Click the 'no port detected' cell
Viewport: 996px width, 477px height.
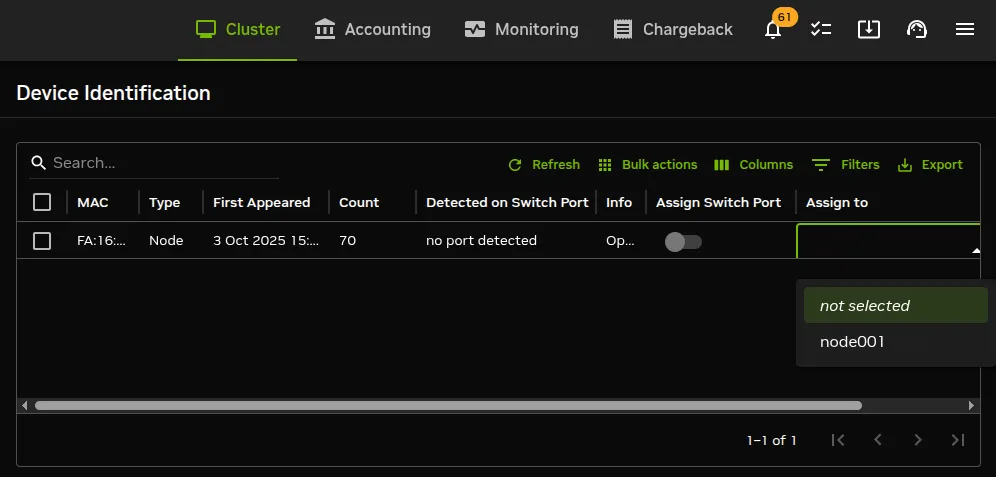tap(481, 241)
